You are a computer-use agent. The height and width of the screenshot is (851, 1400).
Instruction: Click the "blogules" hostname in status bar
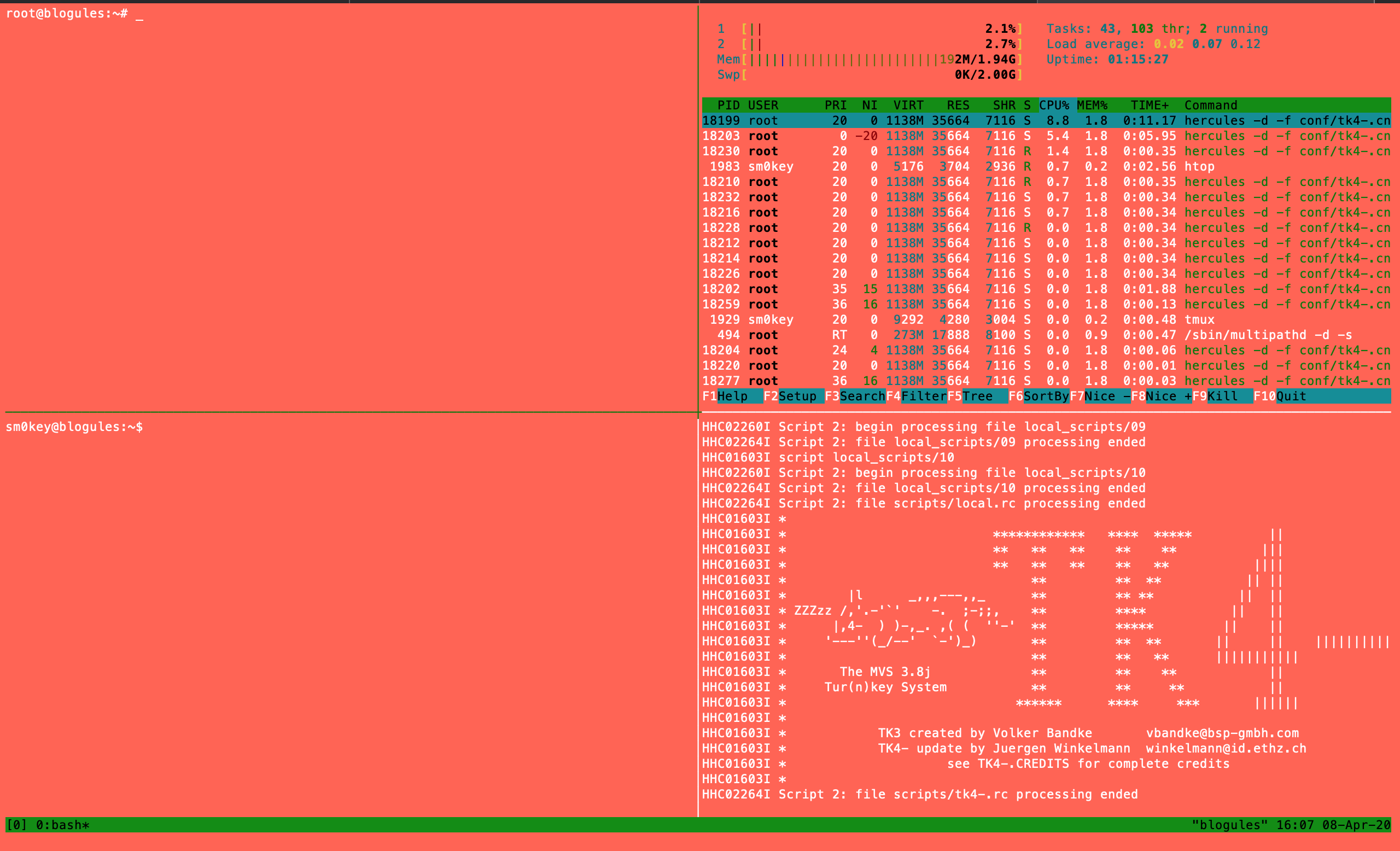pos(1229,825)
